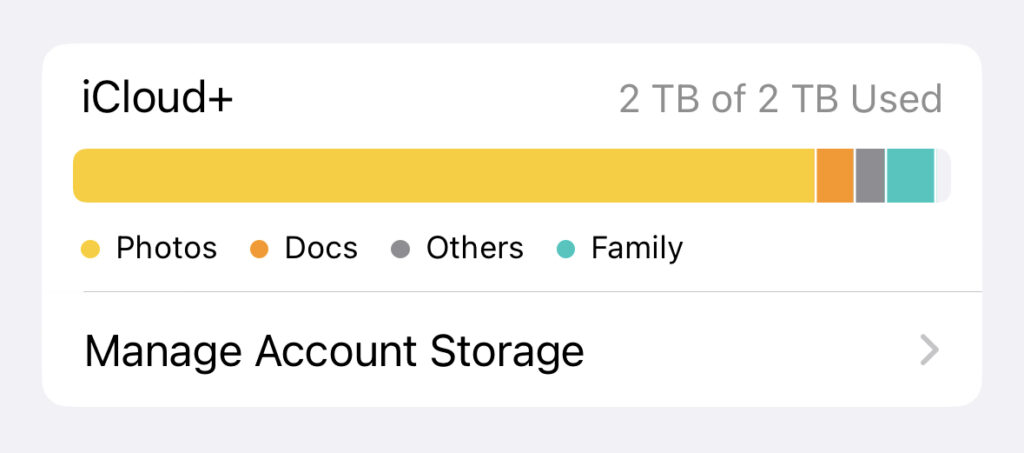Open Manage Account Storage
1024x453 pixels.
click(x=333, y=351)
